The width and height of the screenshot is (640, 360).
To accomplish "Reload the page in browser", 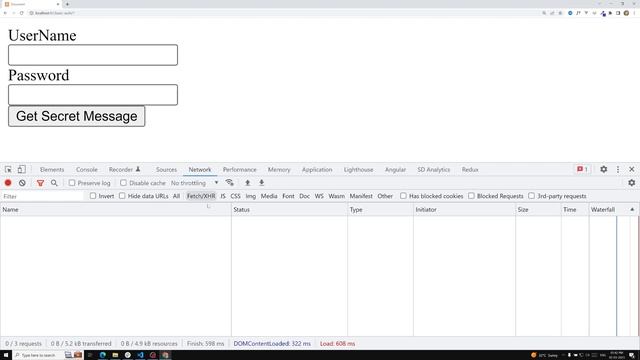I will click(x=21, y=13).
